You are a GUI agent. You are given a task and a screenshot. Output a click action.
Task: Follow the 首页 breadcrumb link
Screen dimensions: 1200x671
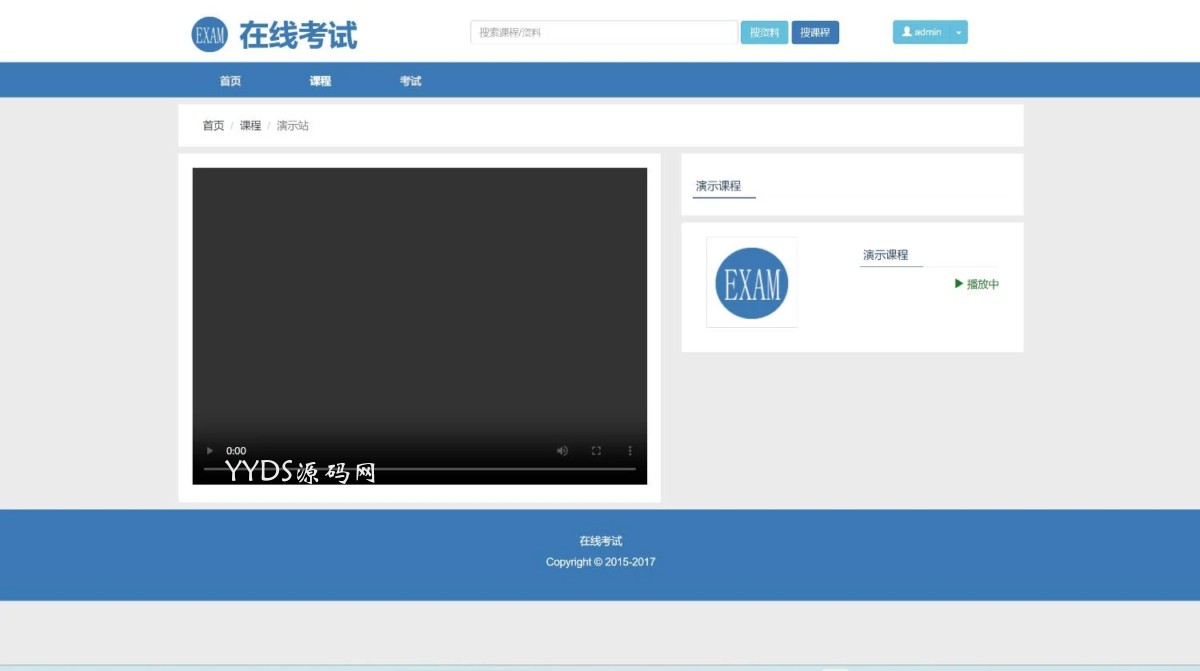tap(213, 126)
